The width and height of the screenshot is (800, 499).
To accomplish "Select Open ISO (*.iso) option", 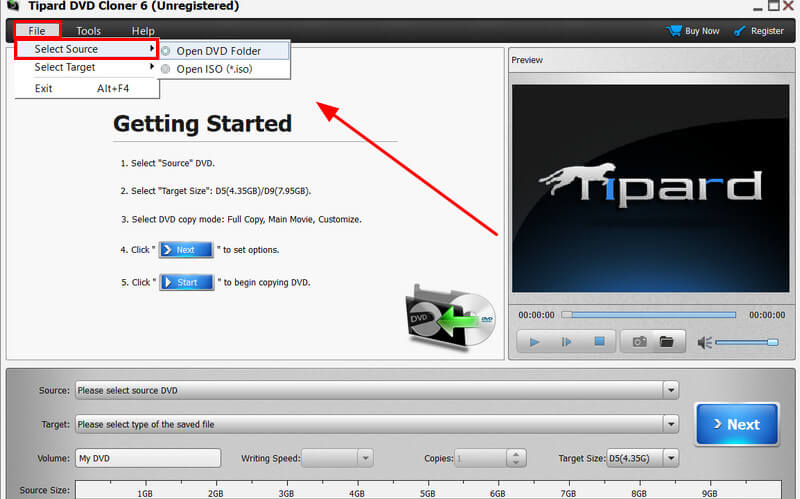I will point(224,69).
